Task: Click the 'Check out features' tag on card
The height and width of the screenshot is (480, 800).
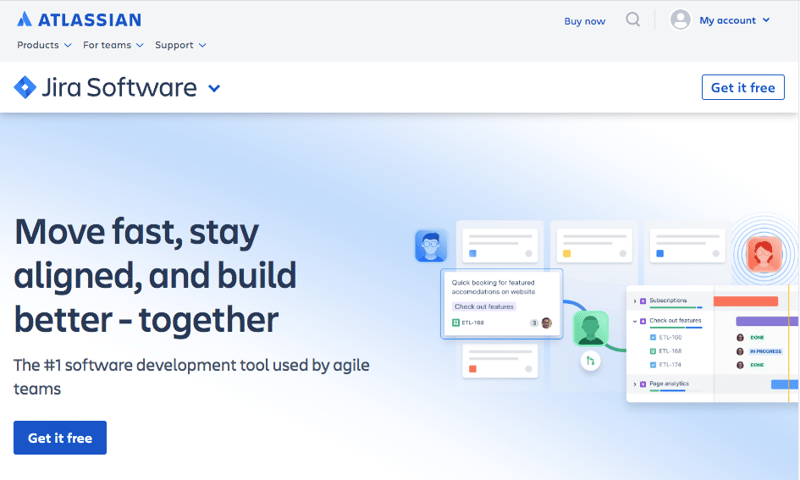Action: coord(484,307)
